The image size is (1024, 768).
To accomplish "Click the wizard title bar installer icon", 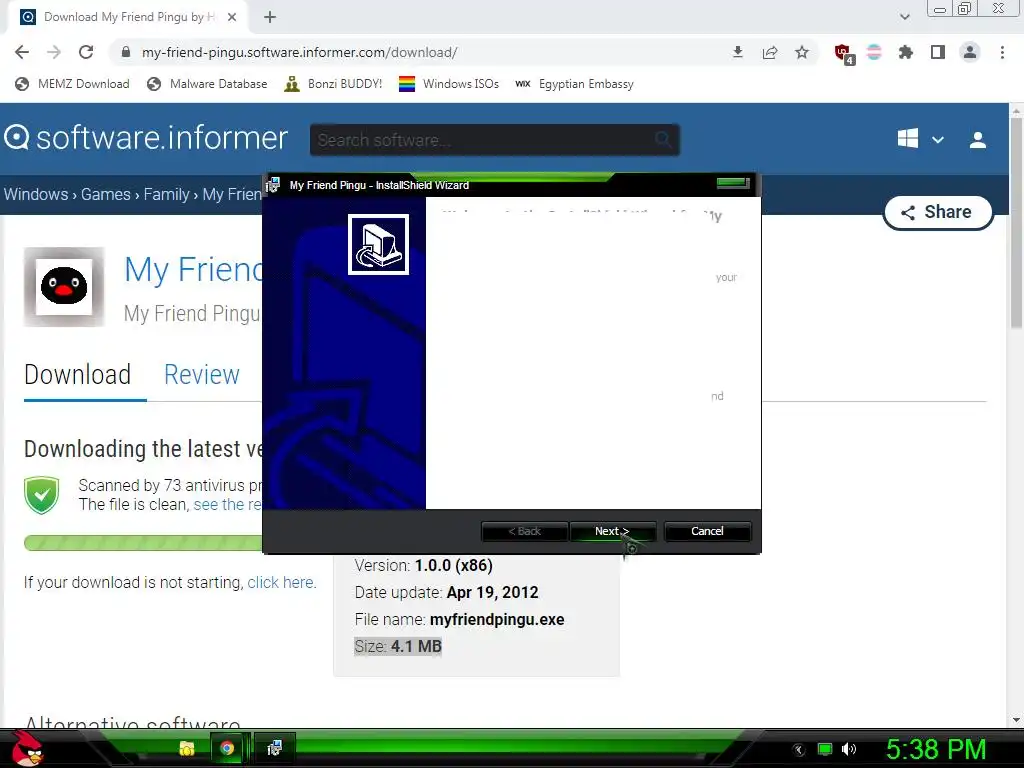I will click(x=273, y=185).
